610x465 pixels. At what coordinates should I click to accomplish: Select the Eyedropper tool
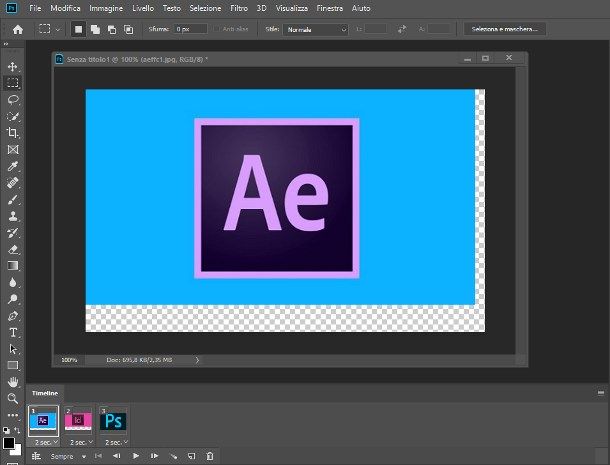12,166
